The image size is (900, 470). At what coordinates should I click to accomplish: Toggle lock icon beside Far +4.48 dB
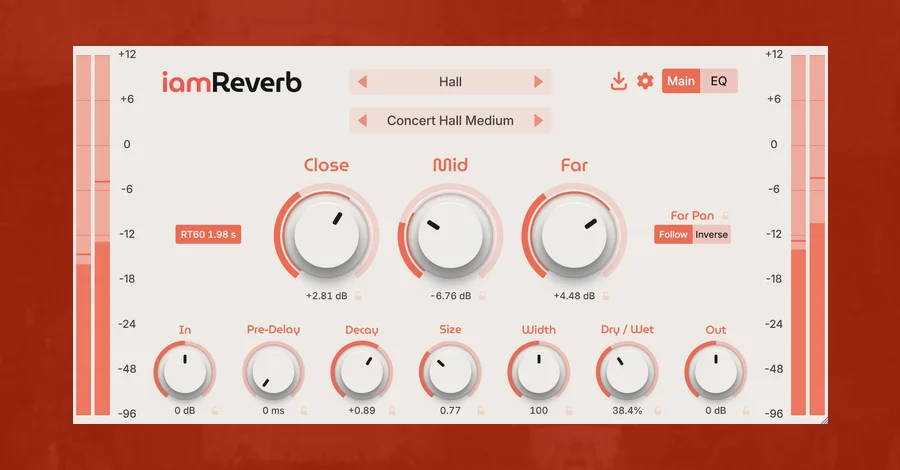(606, 296)
